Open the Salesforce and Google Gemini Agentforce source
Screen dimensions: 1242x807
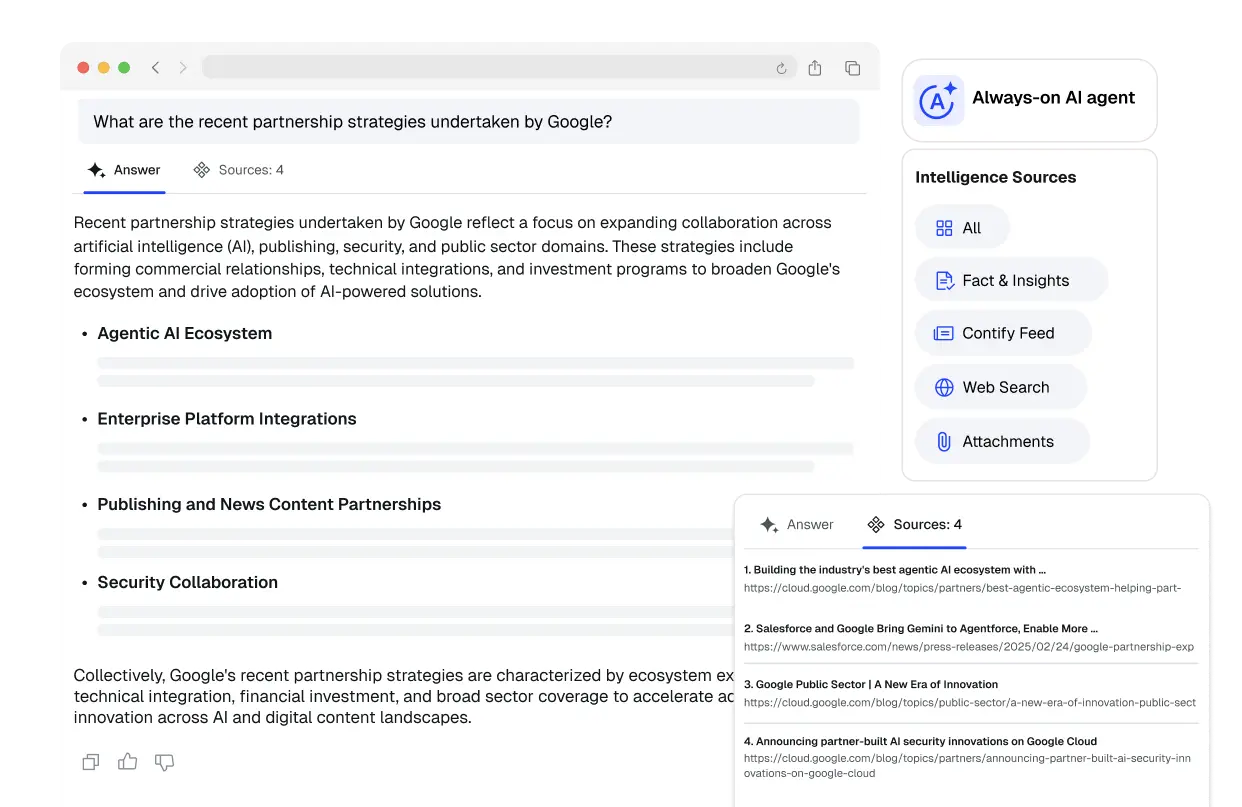pos(921,629)
